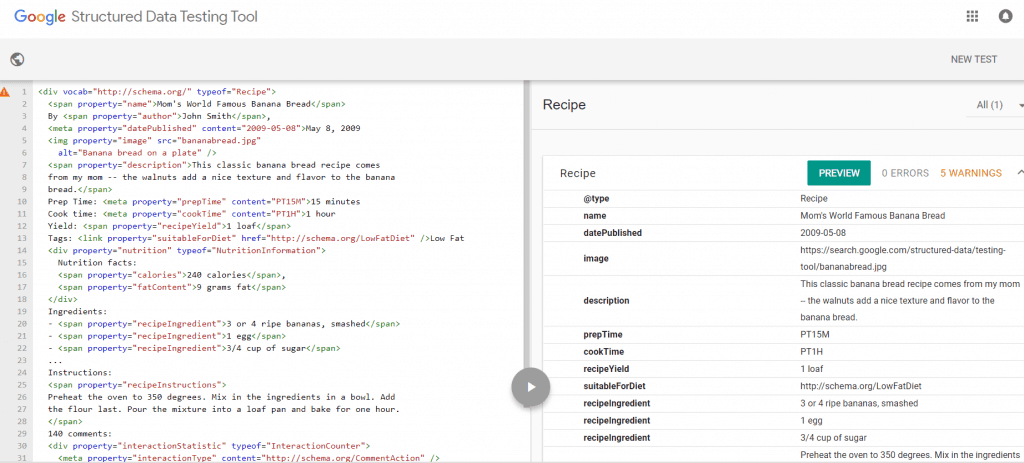This screenshot has height=463, width=1024.
Task: Run the test with the play button
Action: click(531, 387)
